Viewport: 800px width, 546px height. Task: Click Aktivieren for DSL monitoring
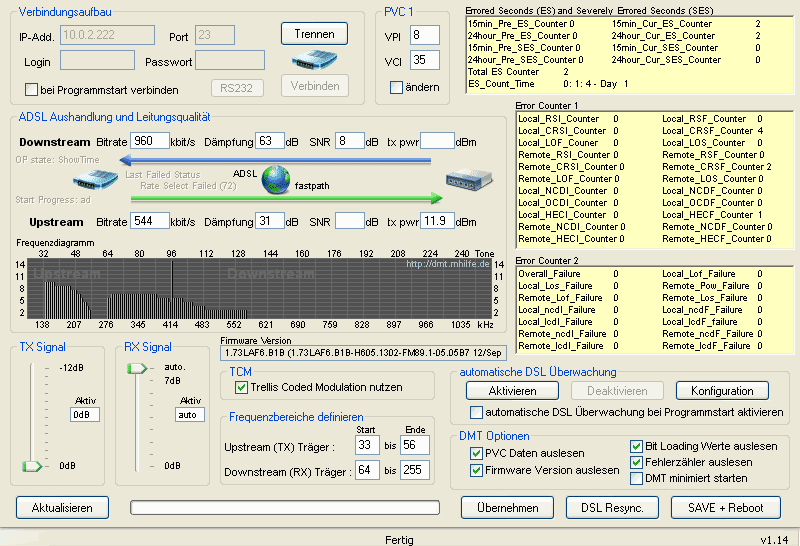pyautogui.click(x=512, y=391)
